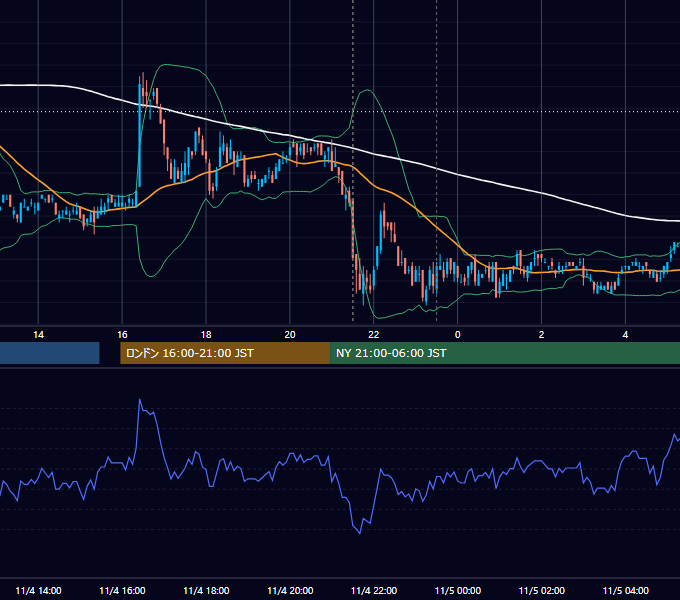The width and height of the screenshot is (680, 600).
Task: Click the hour label 18 on price chart axis
Action: pos(206,335)
